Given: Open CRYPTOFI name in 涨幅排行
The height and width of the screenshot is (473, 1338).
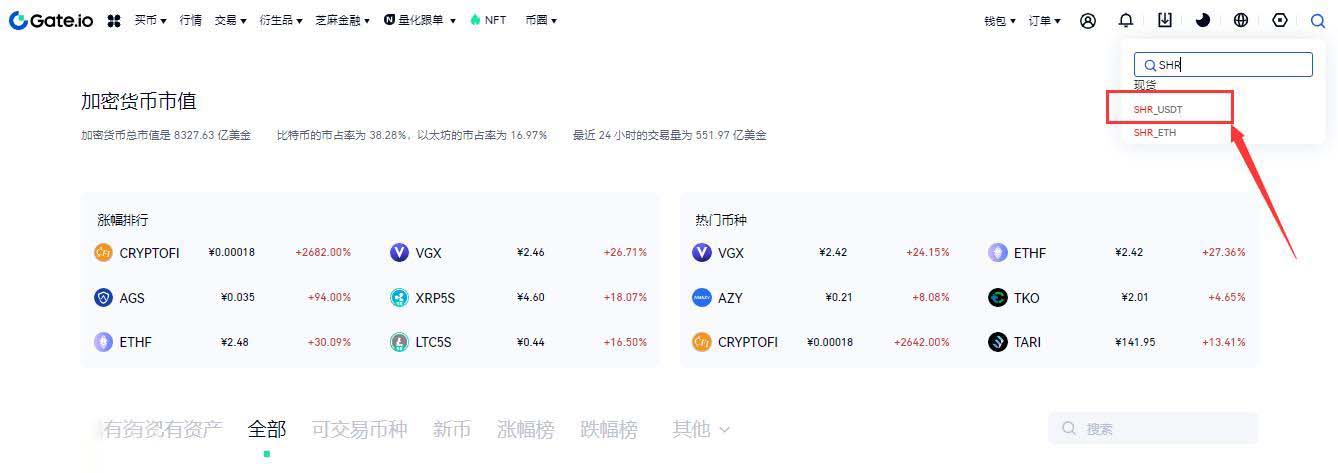Looking at the screenshot, I should point(149,253).
